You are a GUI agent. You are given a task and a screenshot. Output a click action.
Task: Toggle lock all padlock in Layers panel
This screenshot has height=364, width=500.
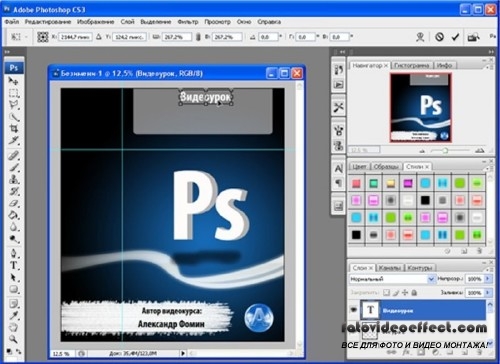tap(414, 293)
